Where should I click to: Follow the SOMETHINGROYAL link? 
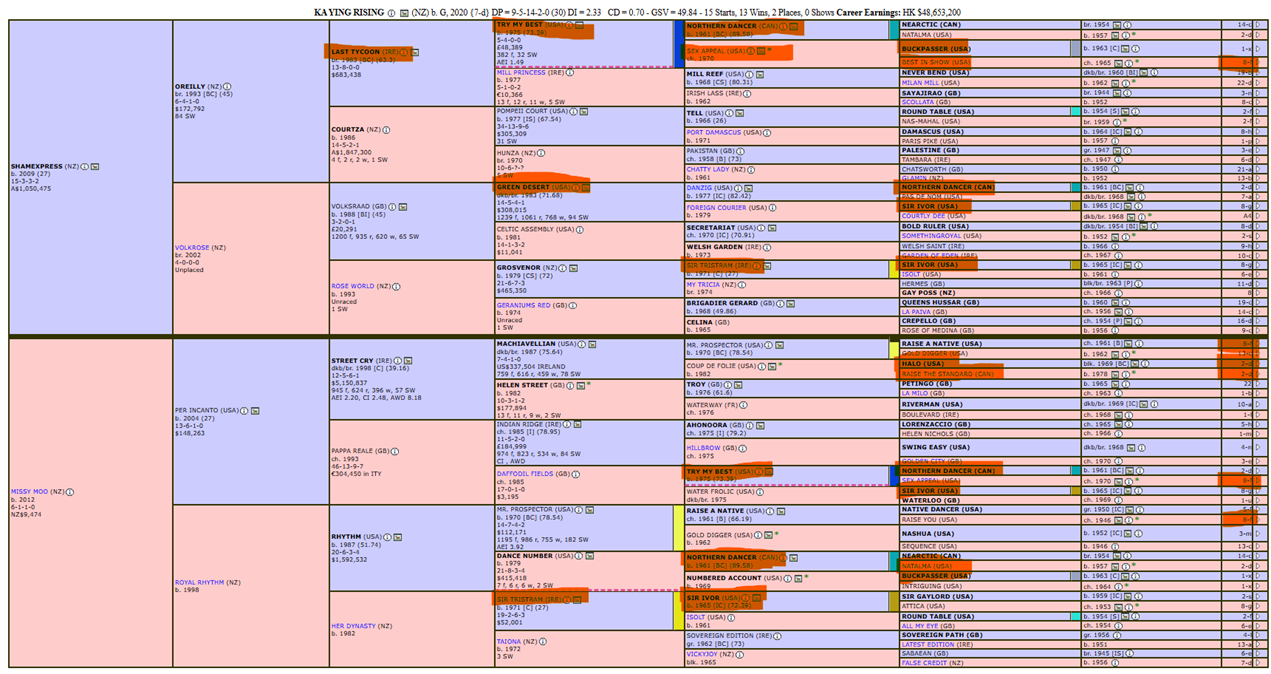coord(931,236)
